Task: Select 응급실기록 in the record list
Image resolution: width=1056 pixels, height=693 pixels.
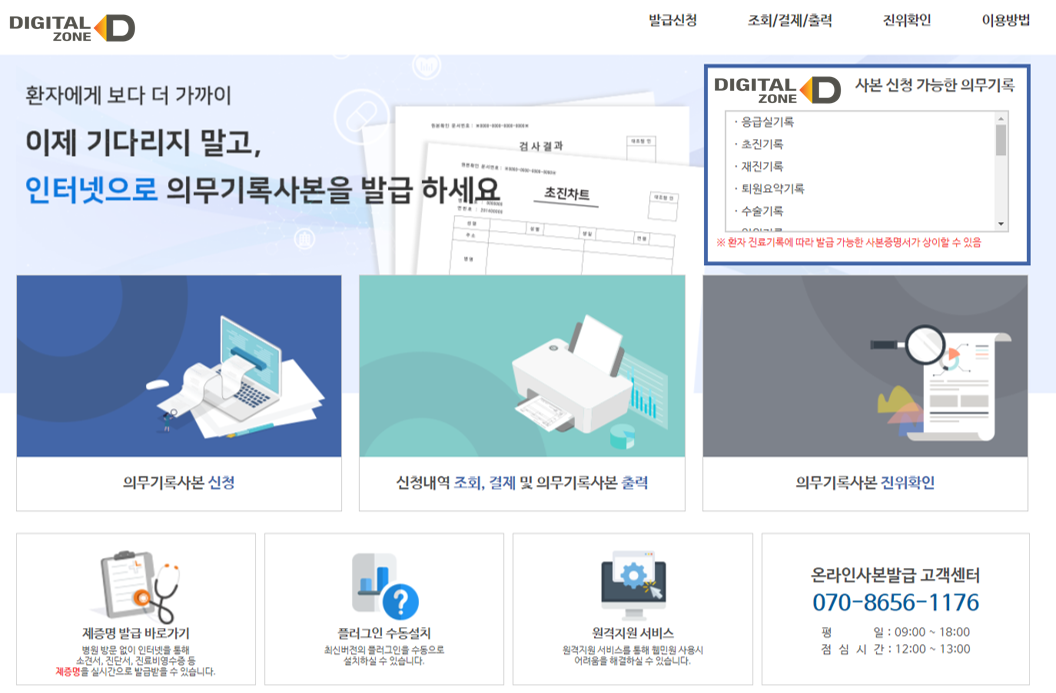Action: pos(768,122)
